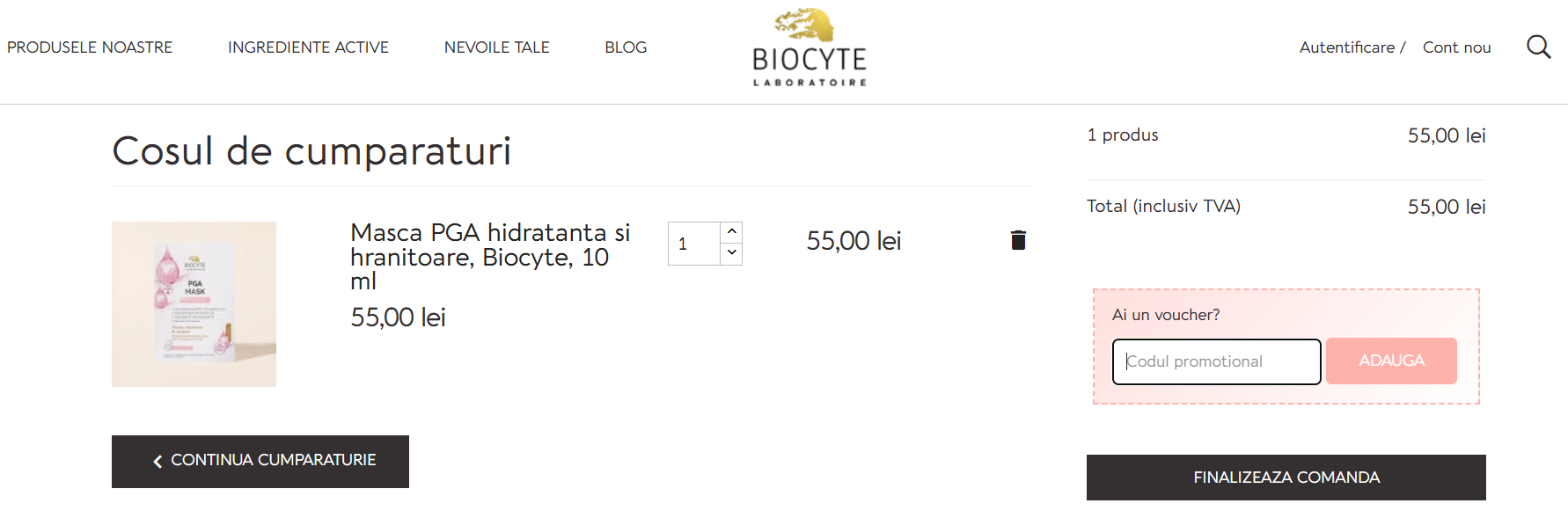Increase product quantity with up arrow
1568x518 pixels.
731,231
